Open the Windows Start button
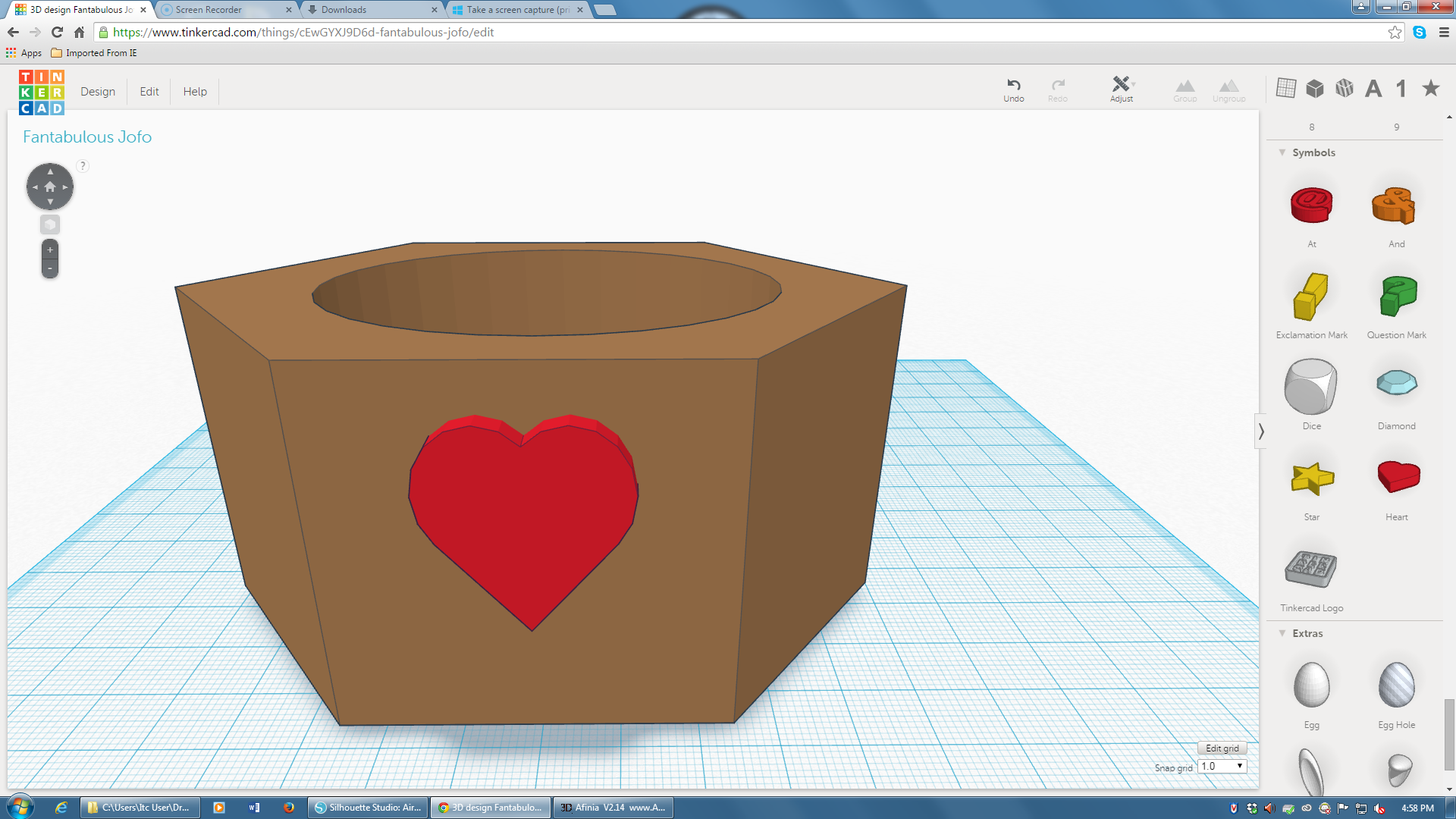 pyautogui.click(x=20, y=806)
